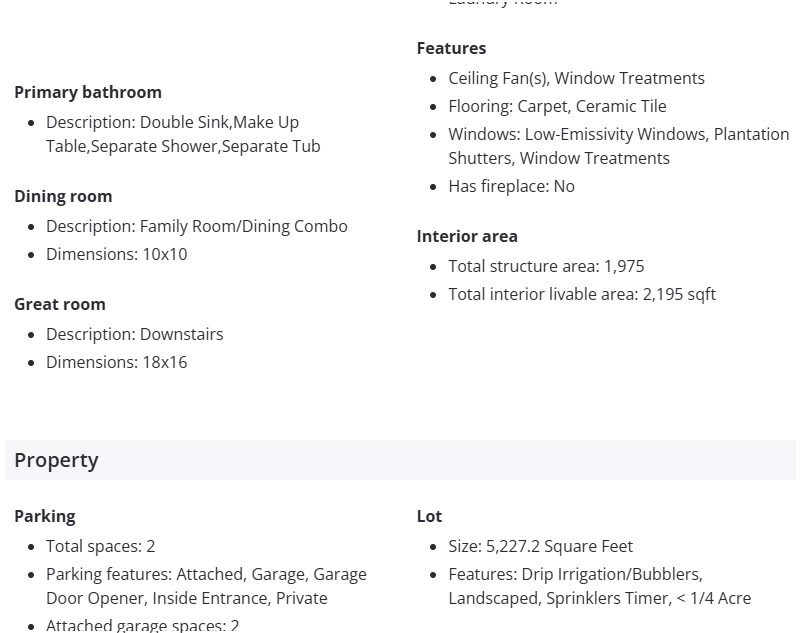808x633 pixels.
Task: Click the Dining room heading
Action: click(63, 196)
